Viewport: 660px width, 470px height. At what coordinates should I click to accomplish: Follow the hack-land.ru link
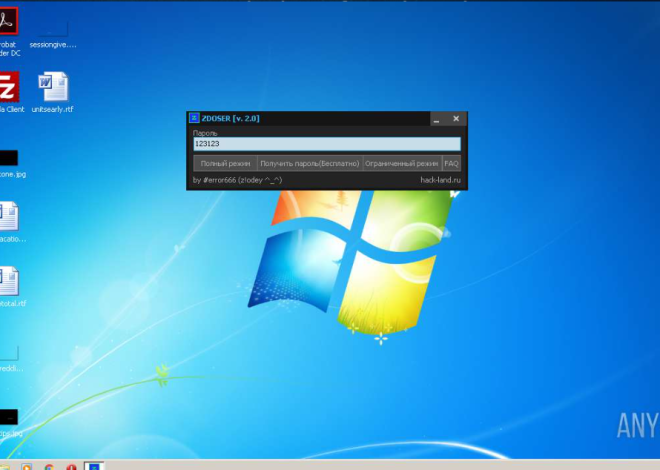(x=440, y=180)
